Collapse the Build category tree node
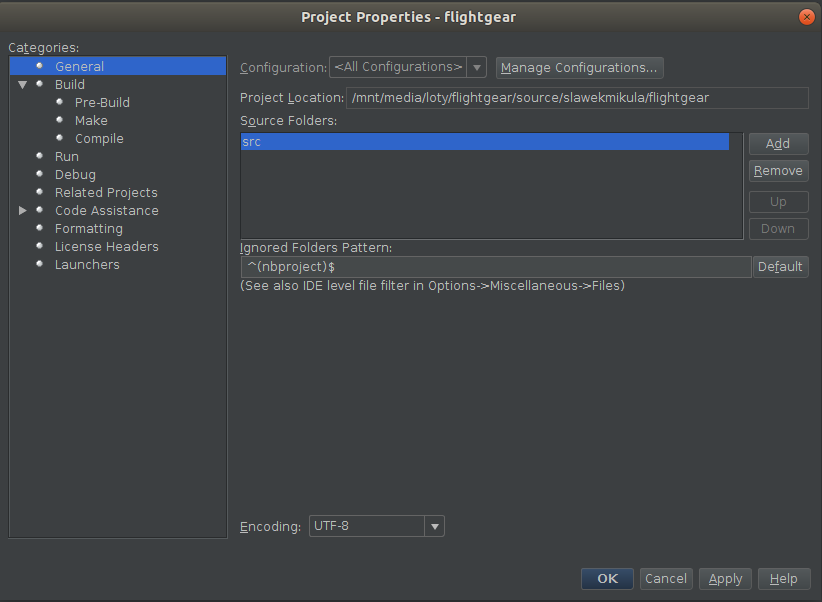822x602 pixels. click(22, 84)
